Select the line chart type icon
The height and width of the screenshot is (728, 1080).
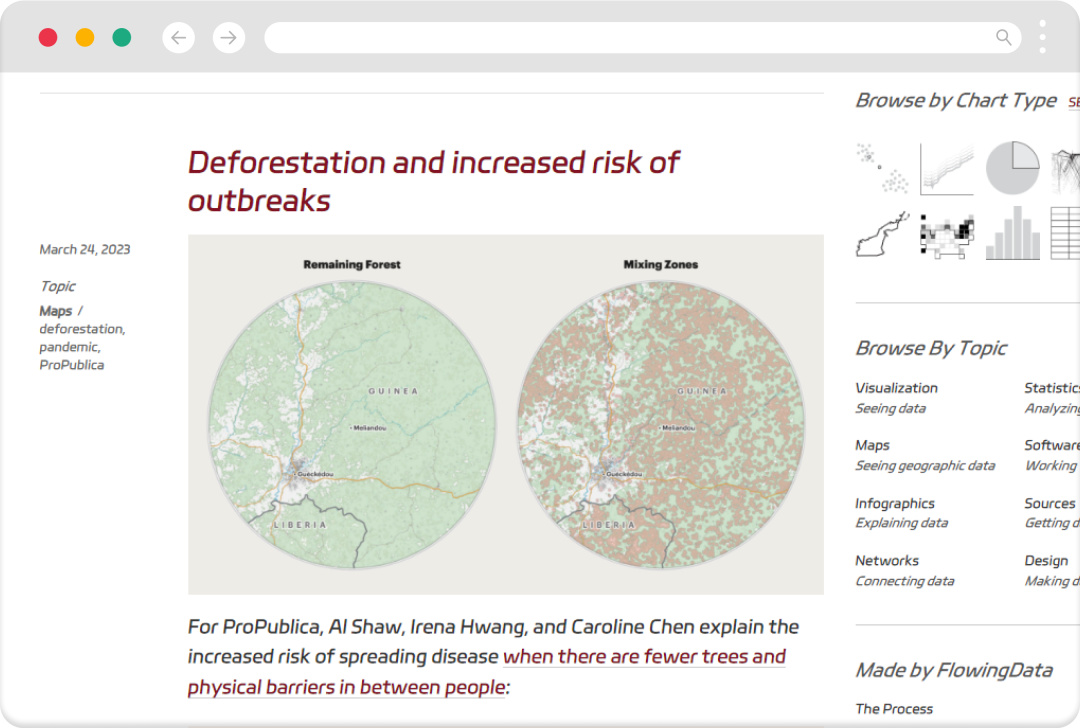point(946,168)
